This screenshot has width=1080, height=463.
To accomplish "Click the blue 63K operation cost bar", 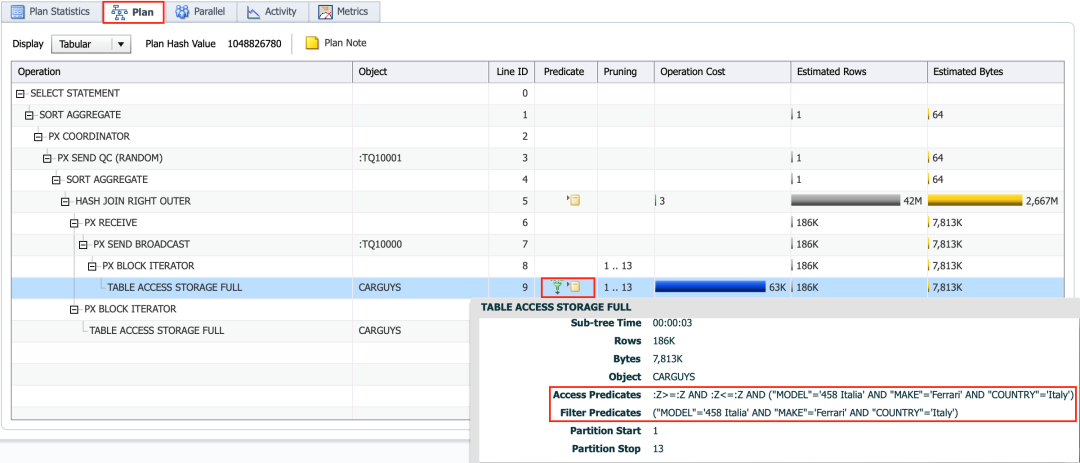I will tap(709, 288).
